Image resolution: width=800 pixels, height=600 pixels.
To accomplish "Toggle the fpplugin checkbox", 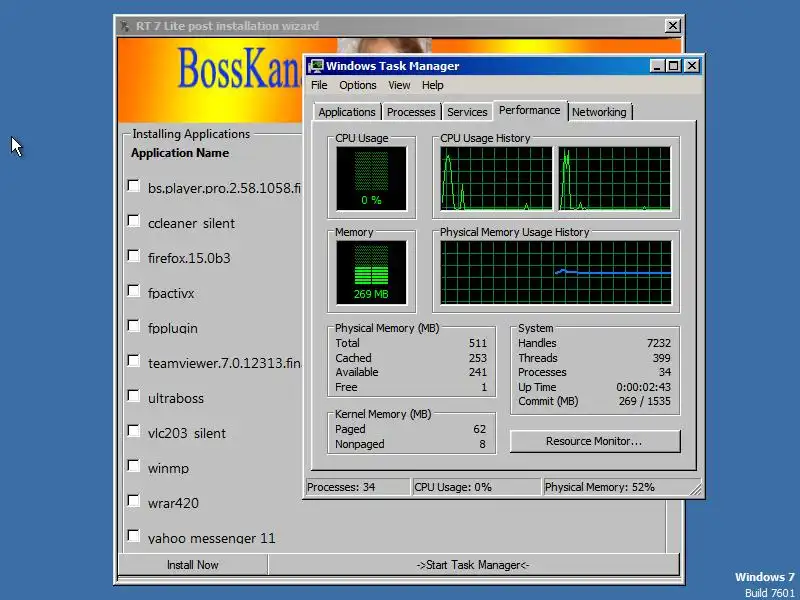I will coord(134,326).
